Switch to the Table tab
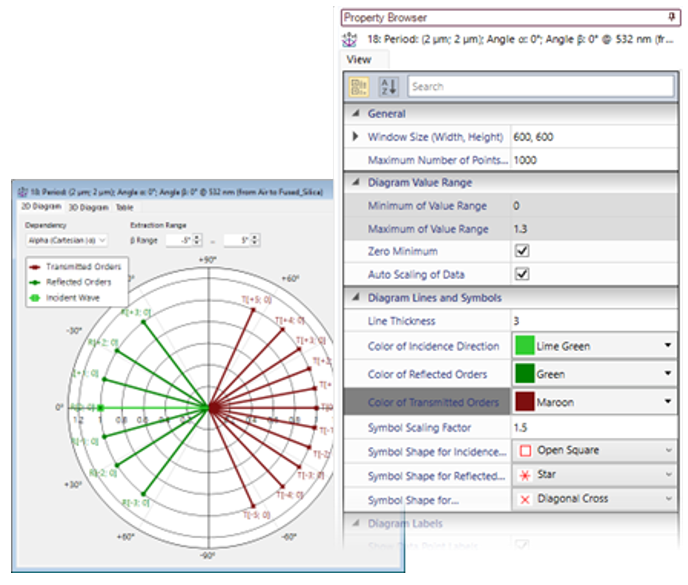Viewport: 688px width, 585px height. (x=123, y=208)
